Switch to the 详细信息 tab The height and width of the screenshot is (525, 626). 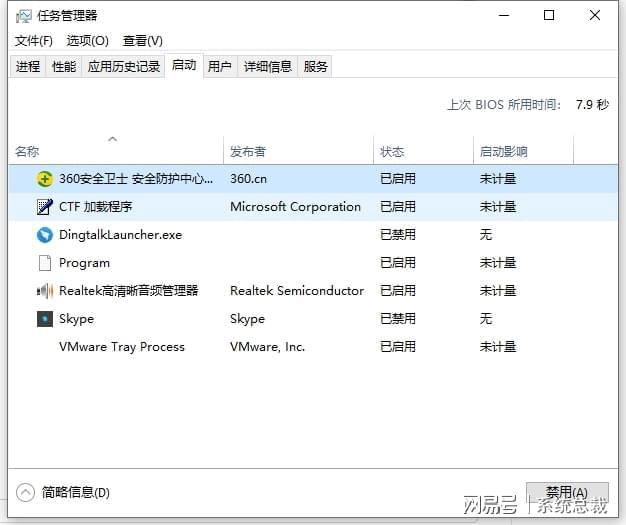click(x=268, y=66)
